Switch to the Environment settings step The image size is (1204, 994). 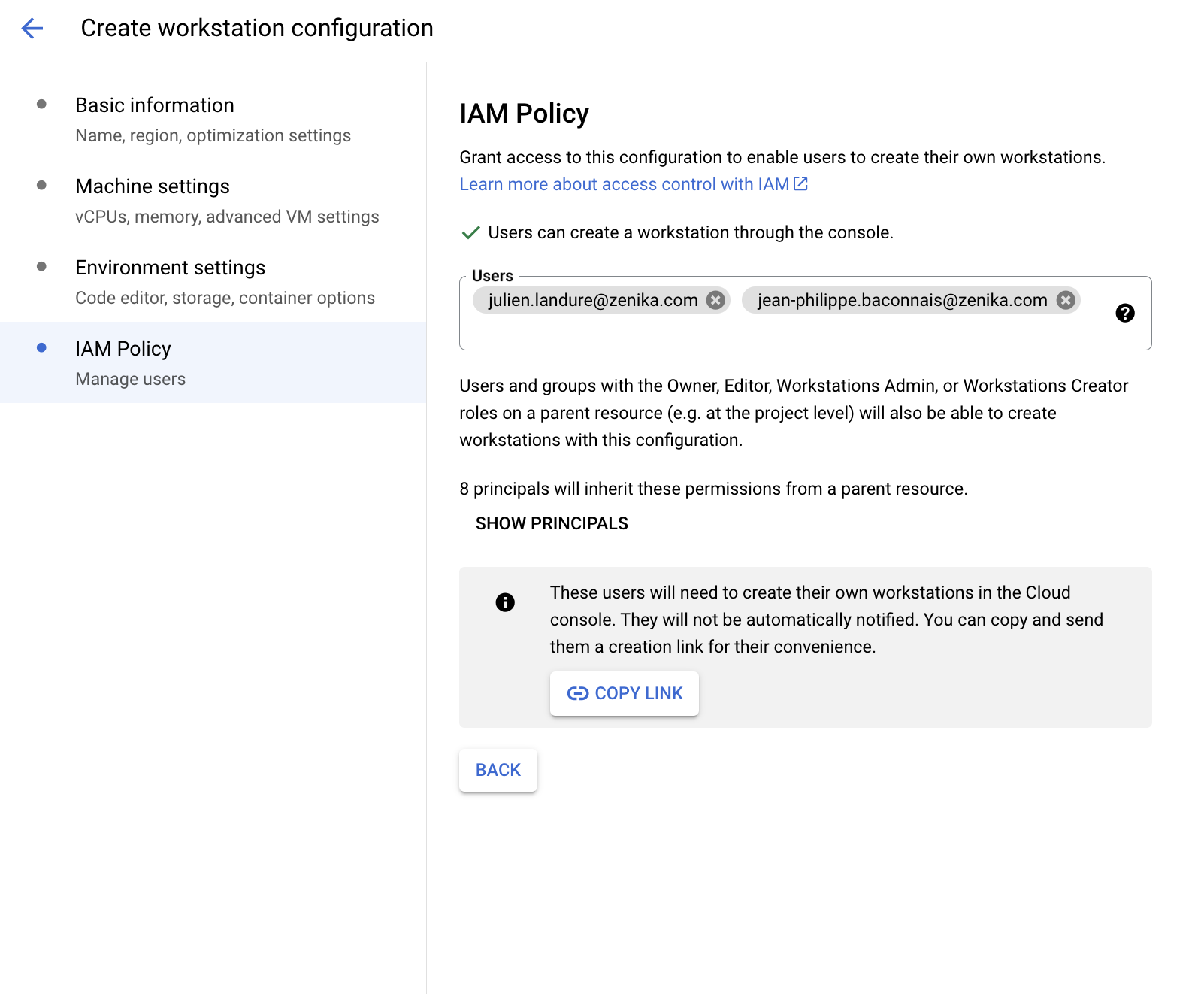point(171,268)
